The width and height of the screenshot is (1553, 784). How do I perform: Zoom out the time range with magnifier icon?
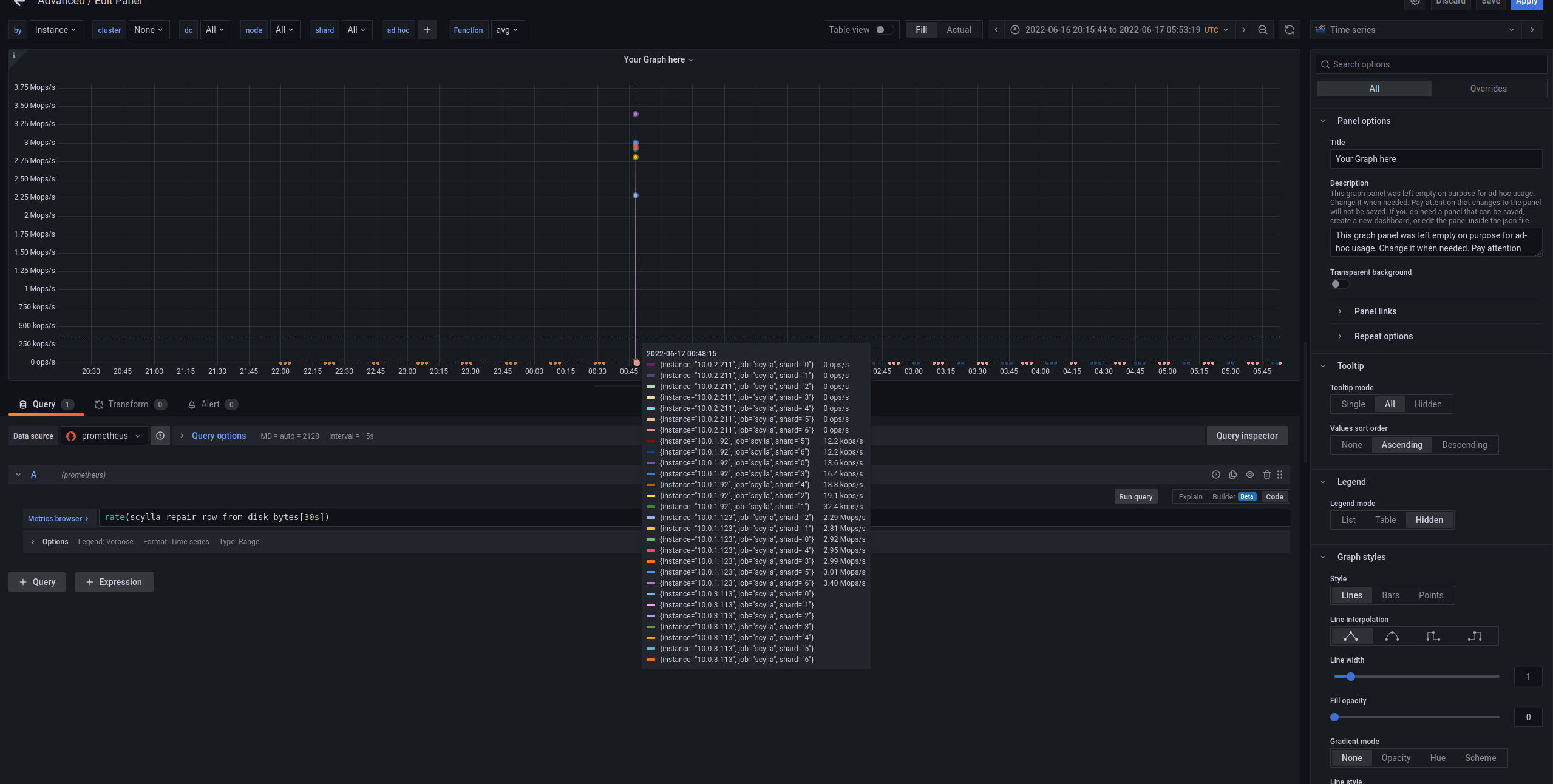click(1263, 29)
